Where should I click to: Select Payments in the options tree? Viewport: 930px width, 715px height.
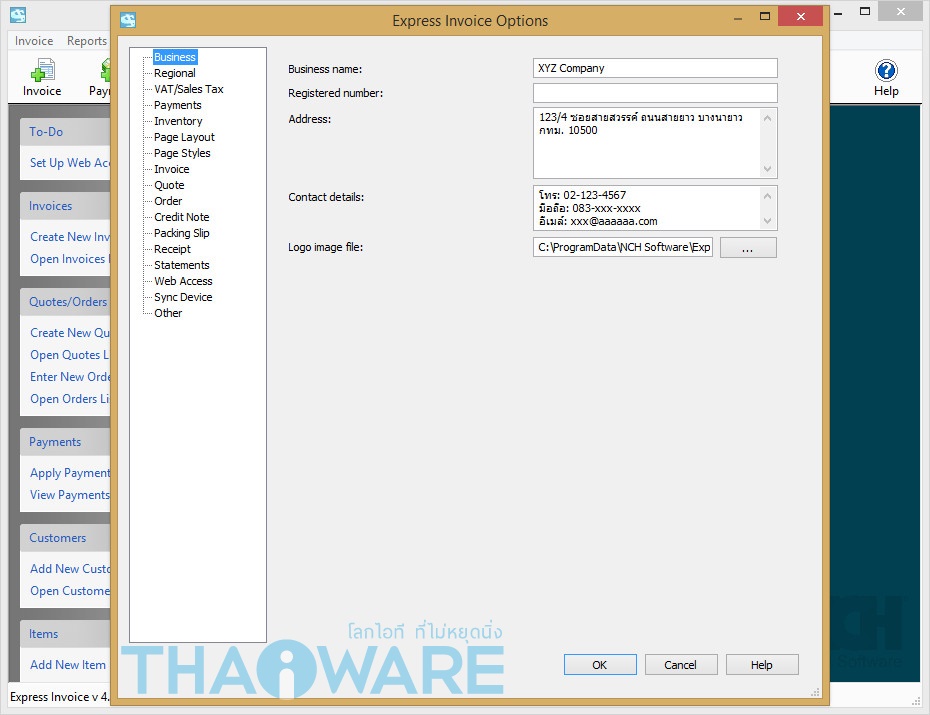coord(177,105)
